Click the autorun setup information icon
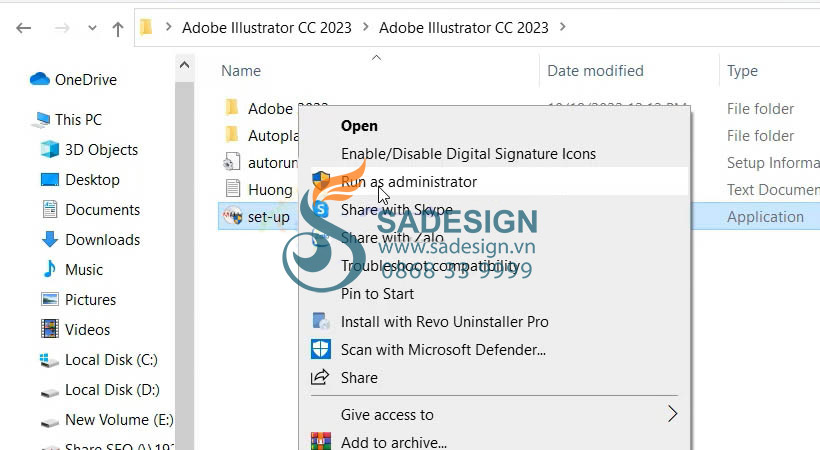Viewport: 820px width, 450px height. [x=232, y=162]
